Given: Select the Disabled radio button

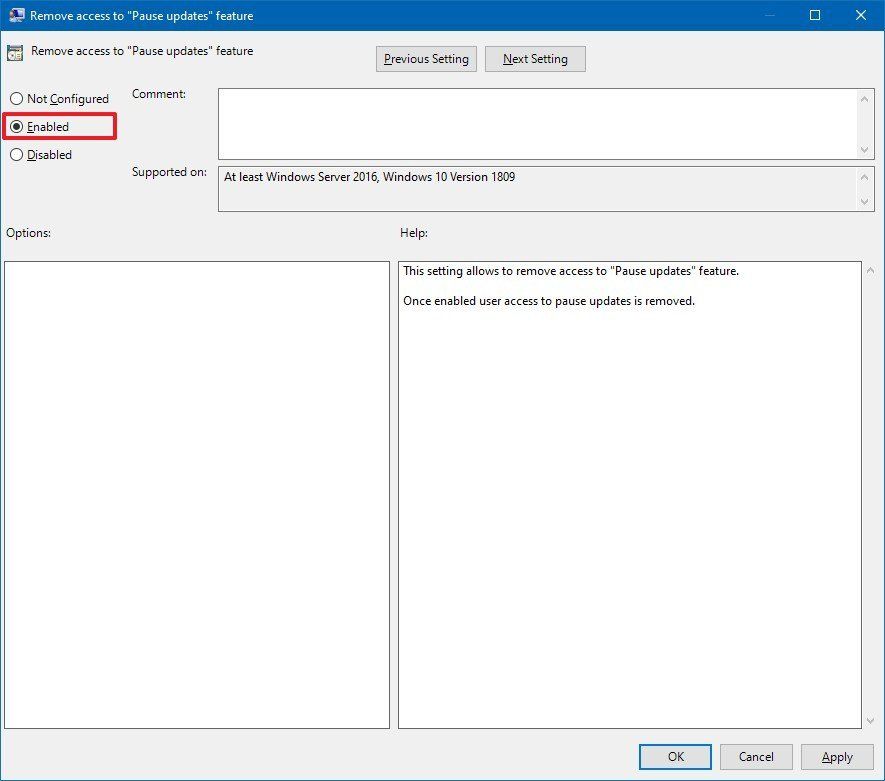Looking at the screenshot, I should [16, 155].
